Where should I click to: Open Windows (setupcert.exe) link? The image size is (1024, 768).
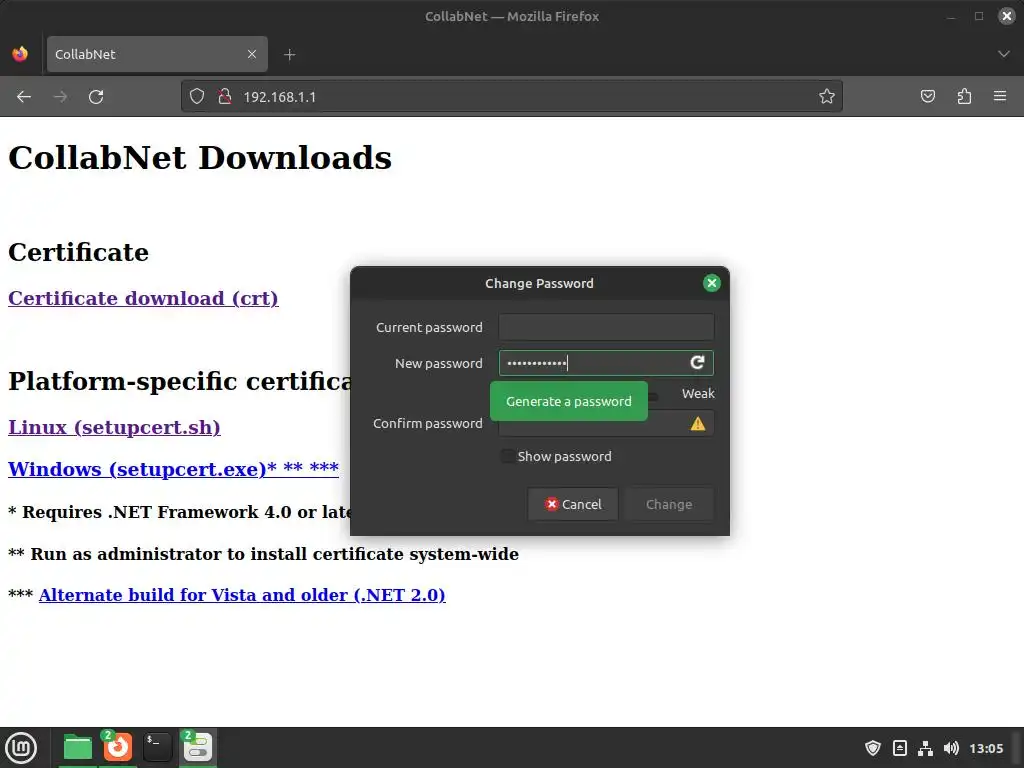coord(173,469)
